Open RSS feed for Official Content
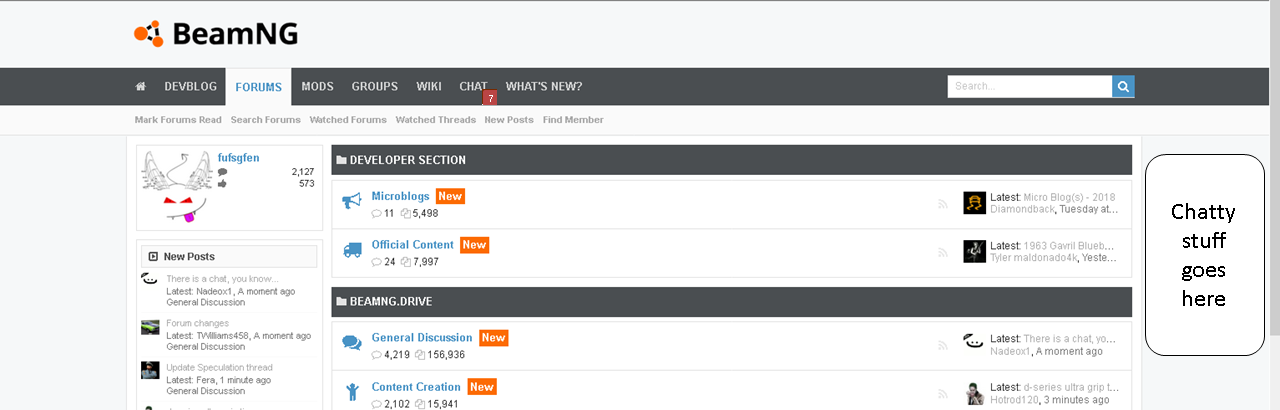Viewport: 1280px width, 410px height. pos(942,252)
